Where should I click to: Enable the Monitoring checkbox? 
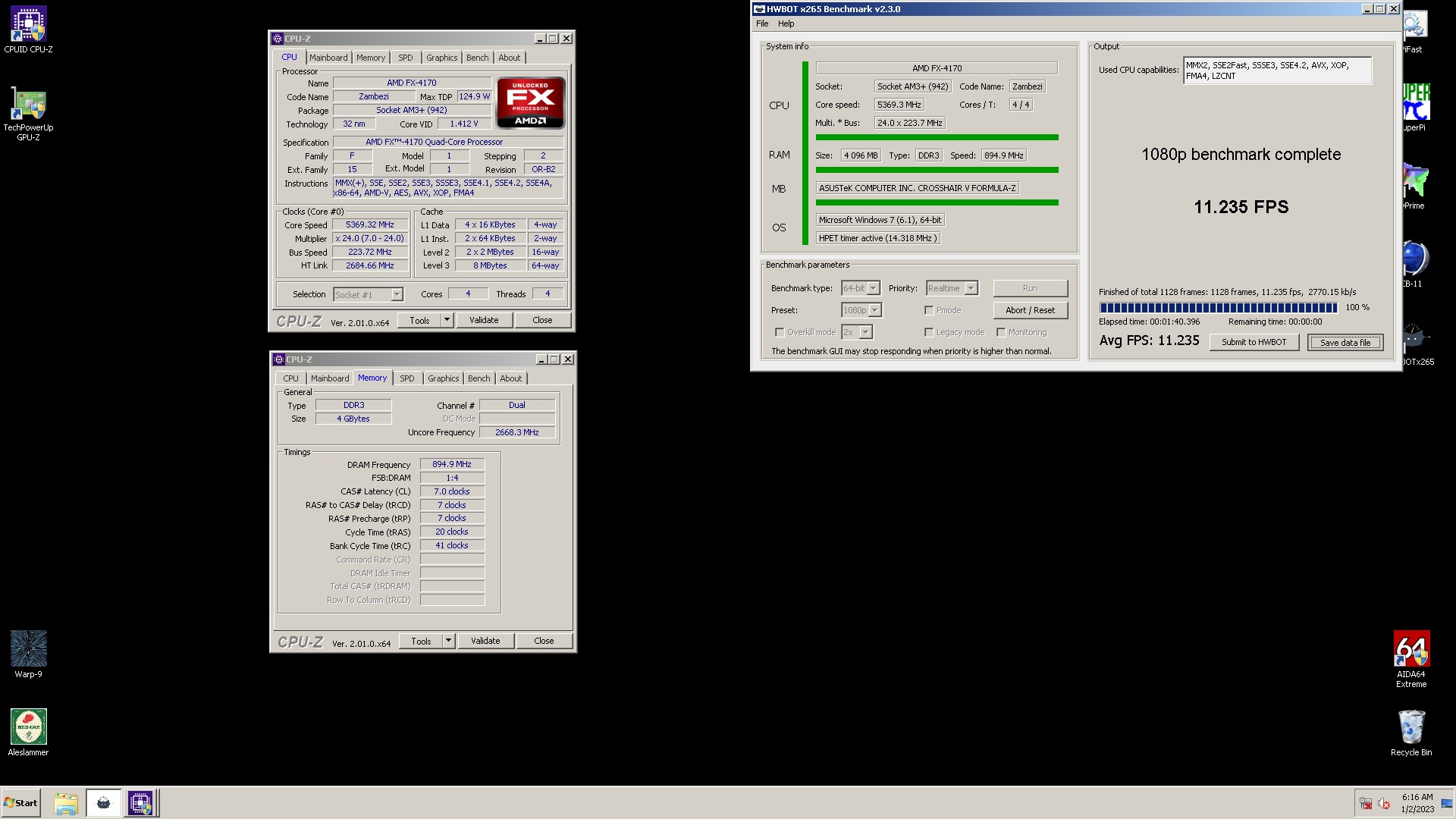(x=1001, y=332)
